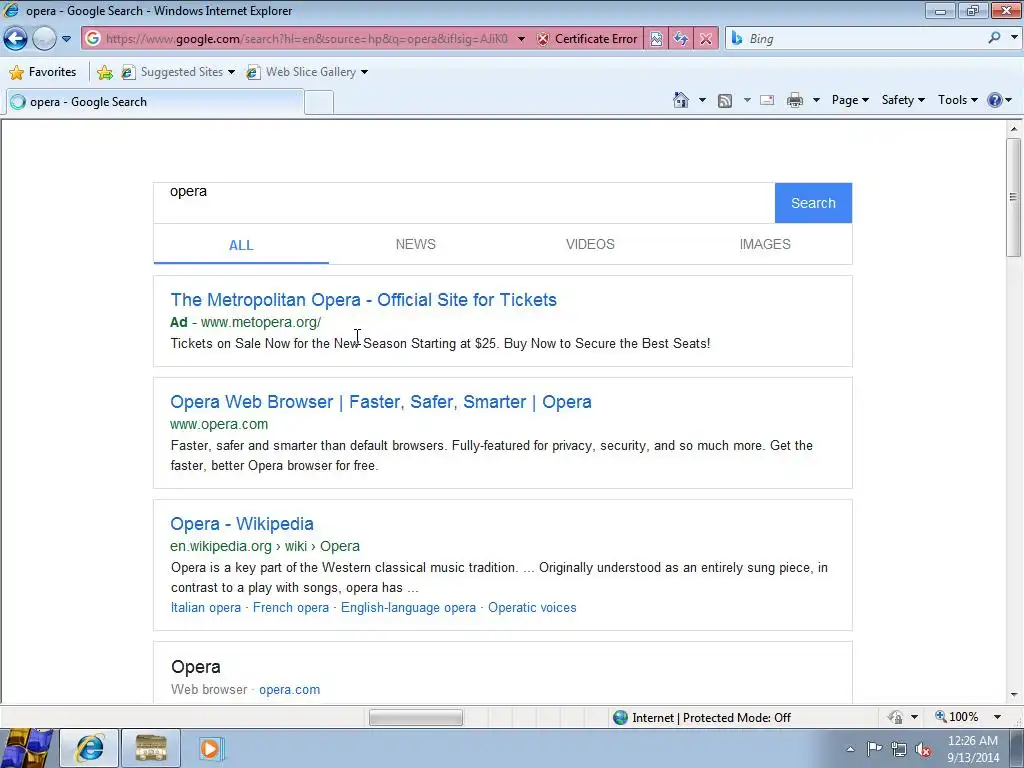
Task: Expand the Feeds dropdown arrow
Action: click(x=746, y=100)
